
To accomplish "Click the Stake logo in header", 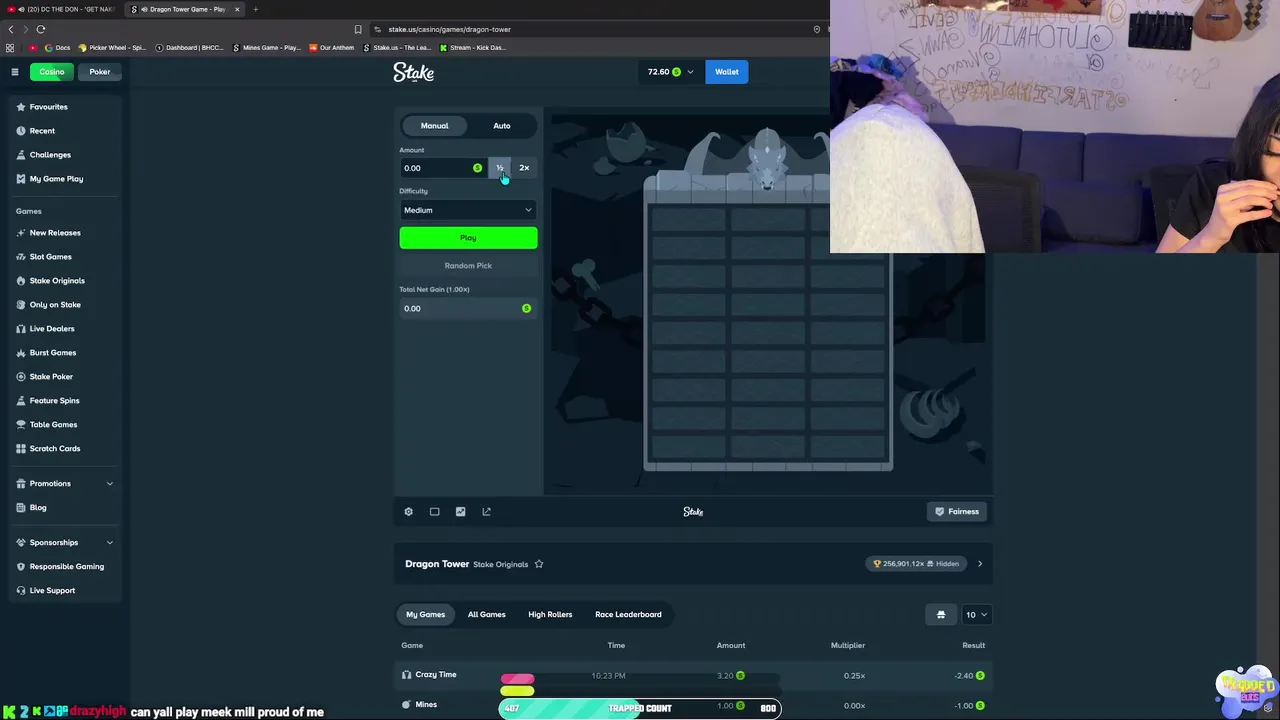I will [413, 72].
